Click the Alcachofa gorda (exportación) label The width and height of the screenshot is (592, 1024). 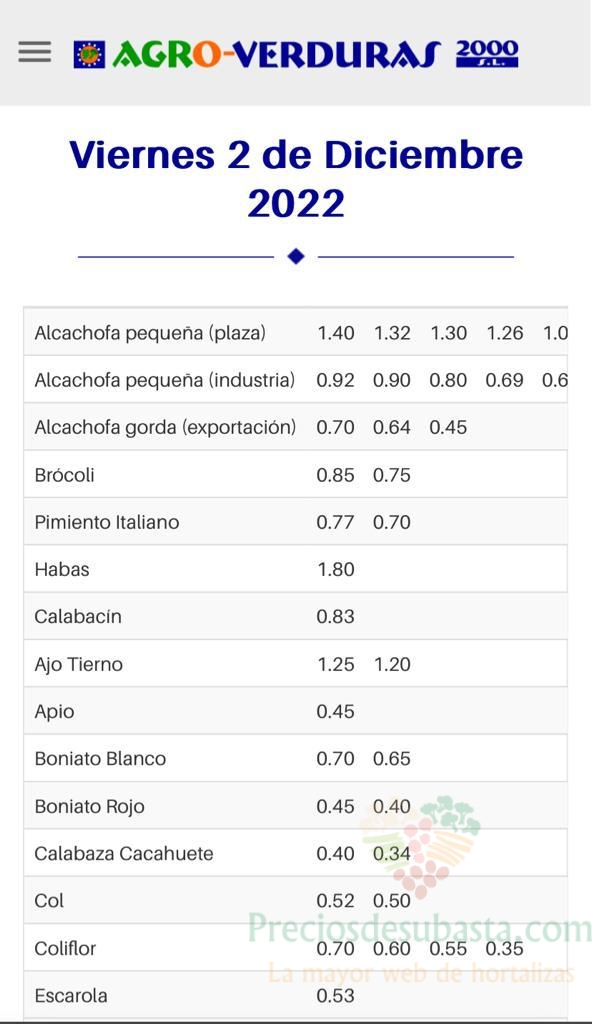[165, 427]
